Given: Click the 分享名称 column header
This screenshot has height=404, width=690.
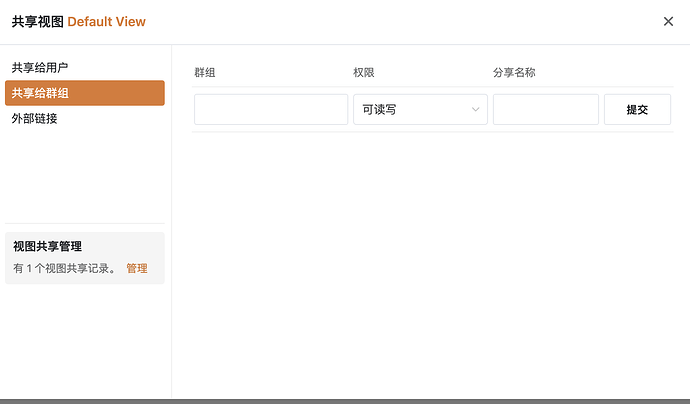Looking at the screenshot, I should (514, 73).
